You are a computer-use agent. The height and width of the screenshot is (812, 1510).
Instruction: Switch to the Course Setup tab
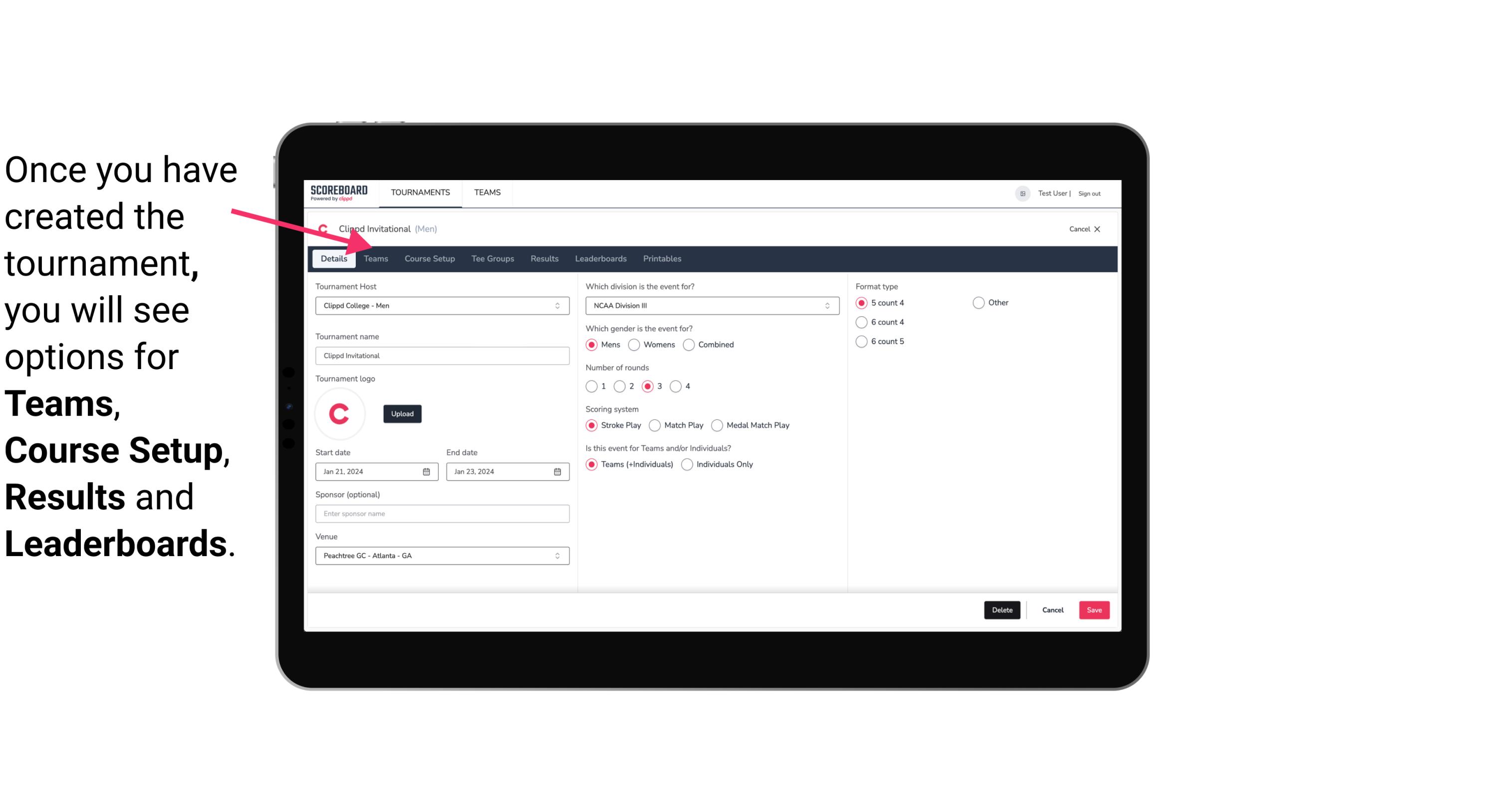(428, 258)
